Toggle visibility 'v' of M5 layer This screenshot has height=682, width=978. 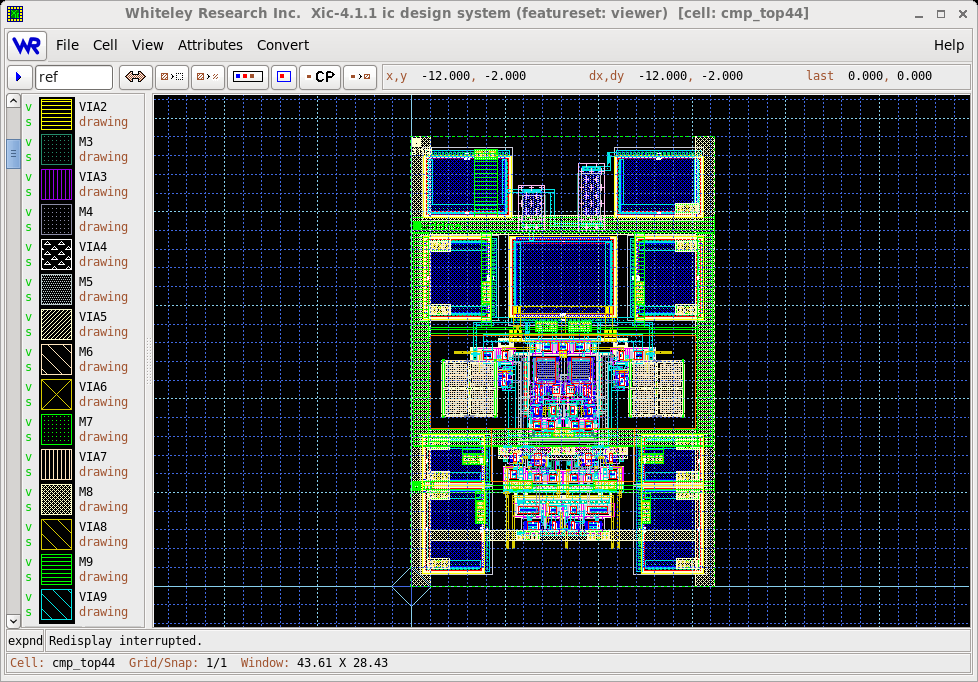29,281
